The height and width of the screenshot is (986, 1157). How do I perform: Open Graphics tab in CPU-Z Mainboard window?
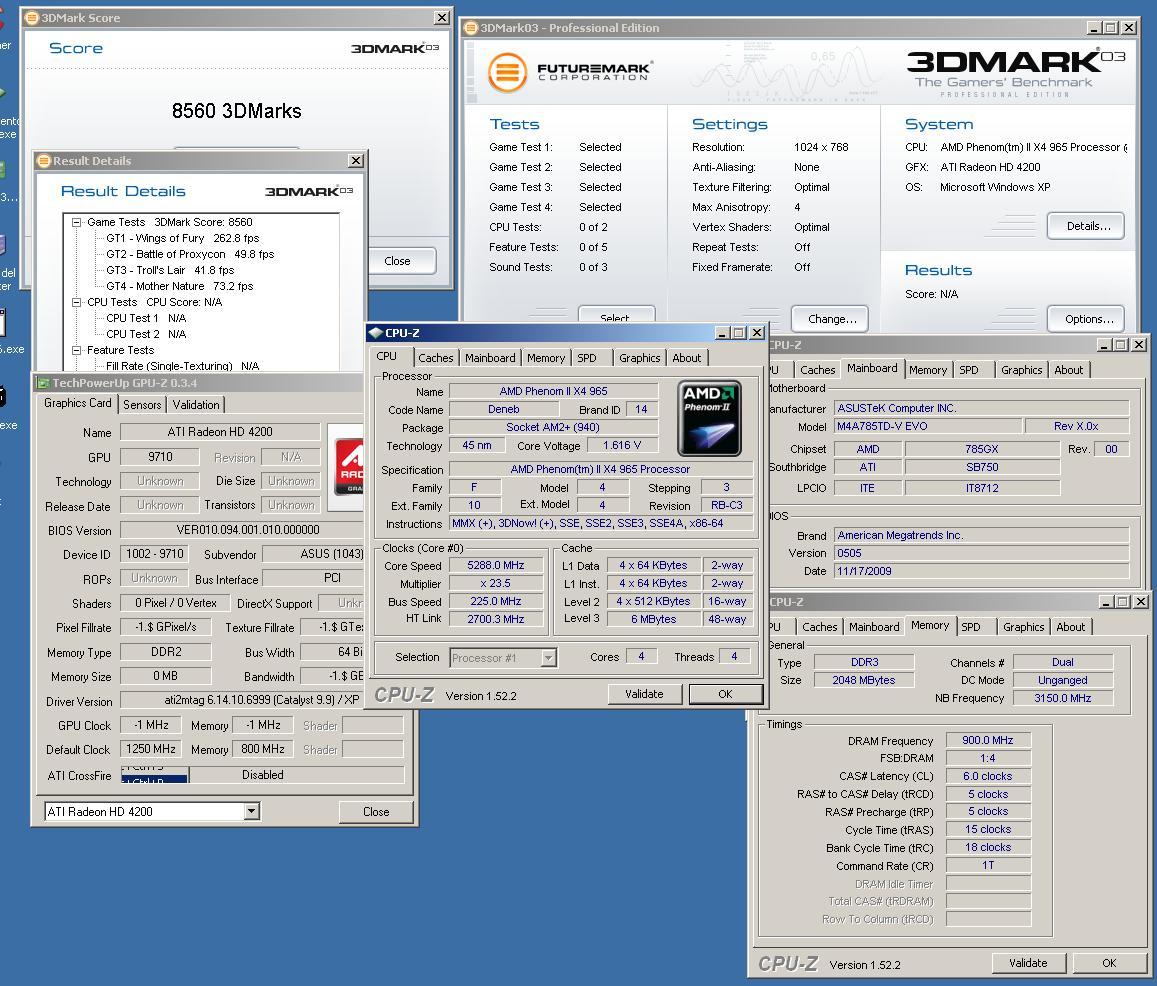pyautogui.click(x=1022, y=370)
